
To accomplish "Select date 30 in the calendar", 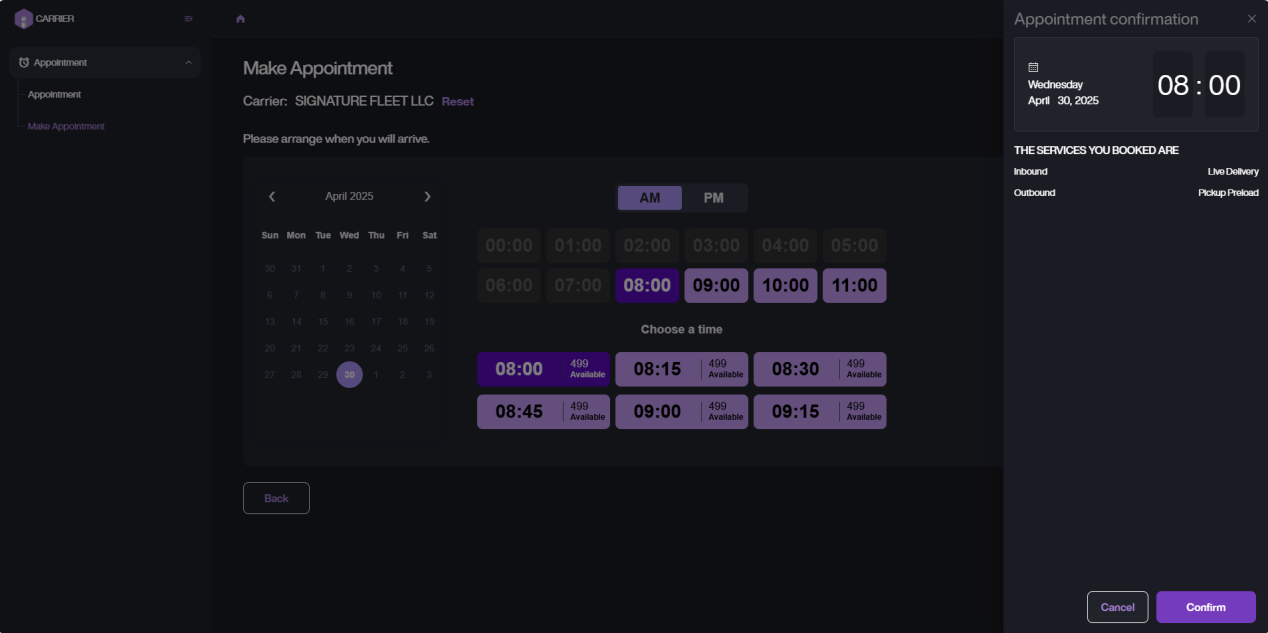I will tap(349, 375).
